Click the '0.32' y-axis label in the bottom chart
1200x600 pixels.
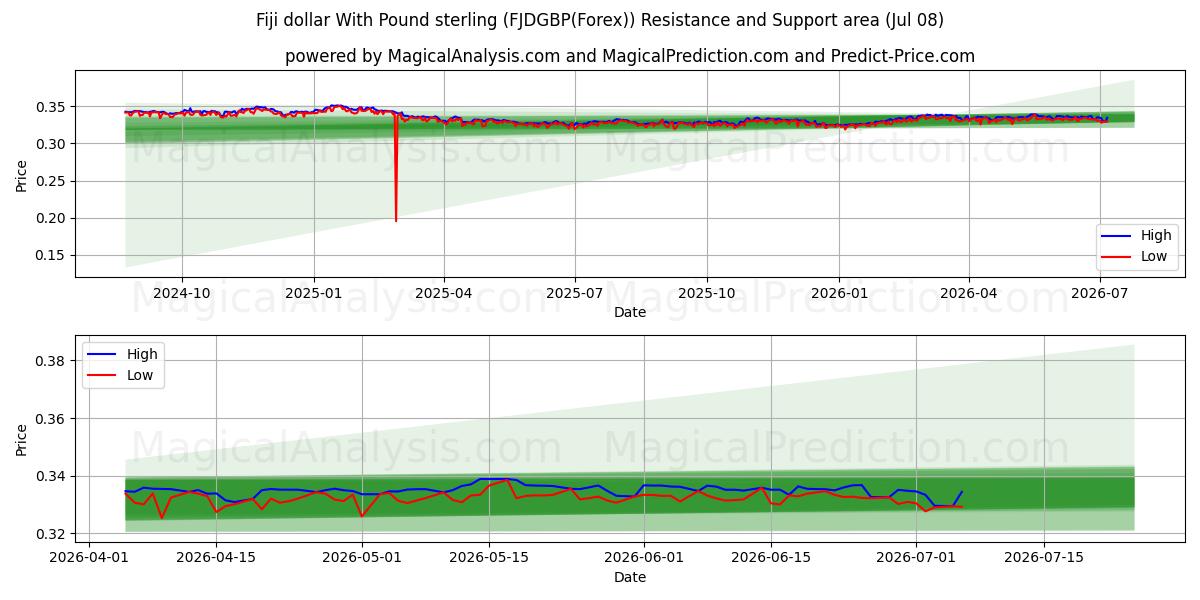click(52, 534)
